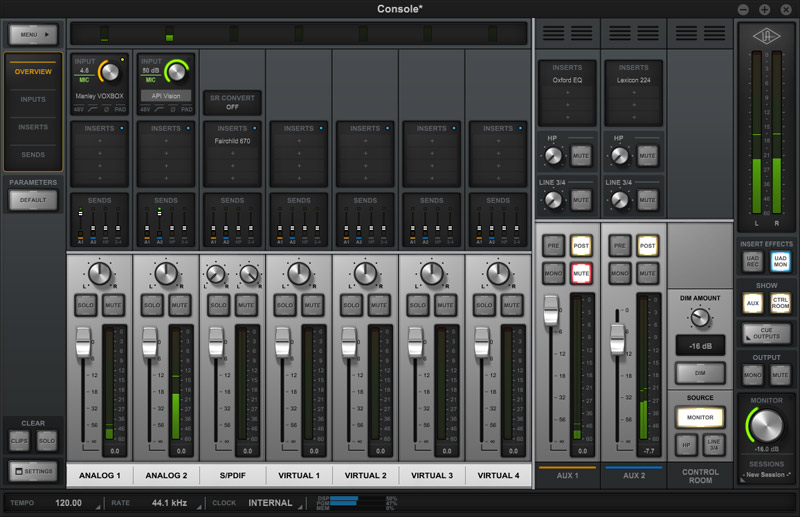The height and width of the screenshot is (517, 800).
Task: Click the AUX 2 fader handle
Action: [x=617, y=338]
